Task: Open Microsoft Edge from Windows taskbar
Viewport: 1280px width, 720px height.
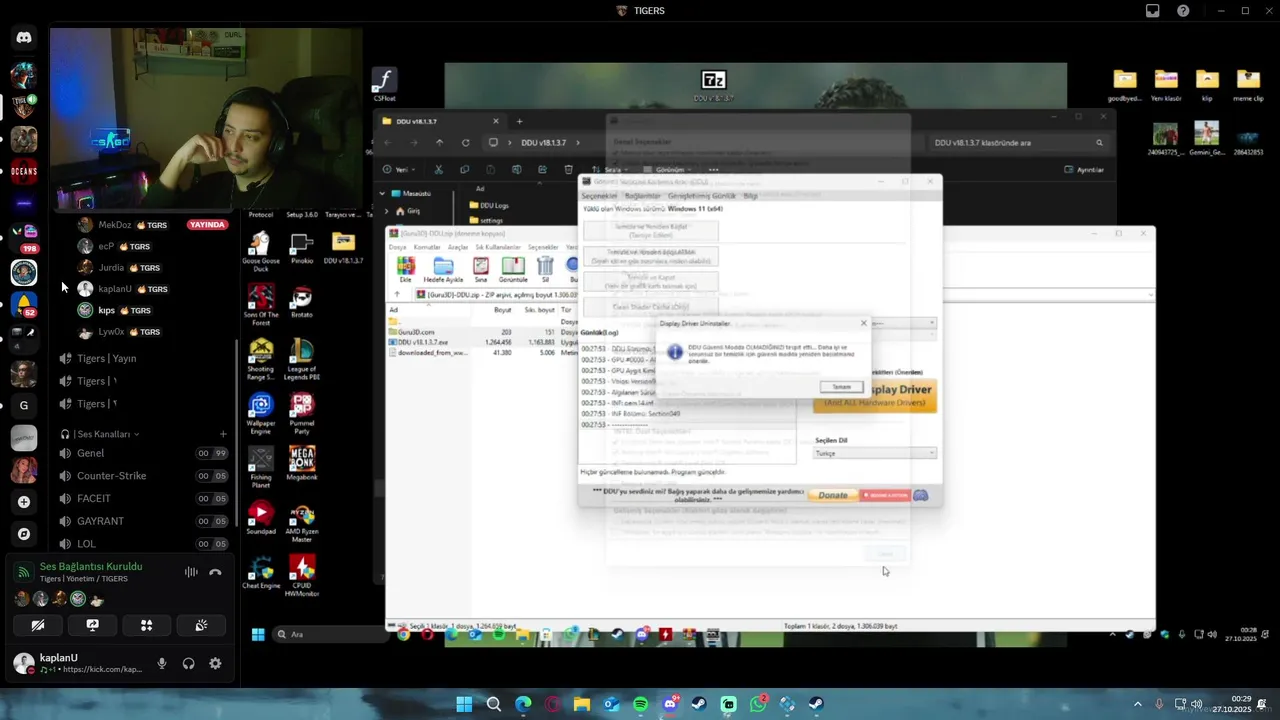Action: tap(523, 705)
